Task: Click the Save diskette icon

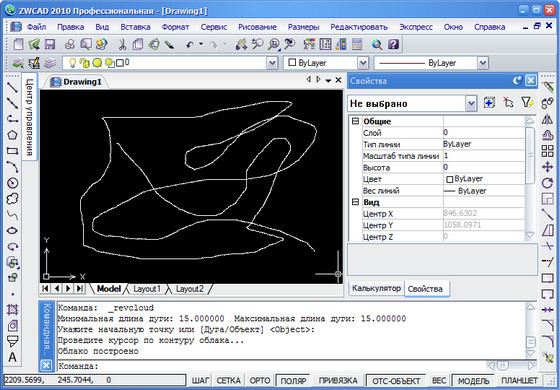Action: click(x=50, y=44)
